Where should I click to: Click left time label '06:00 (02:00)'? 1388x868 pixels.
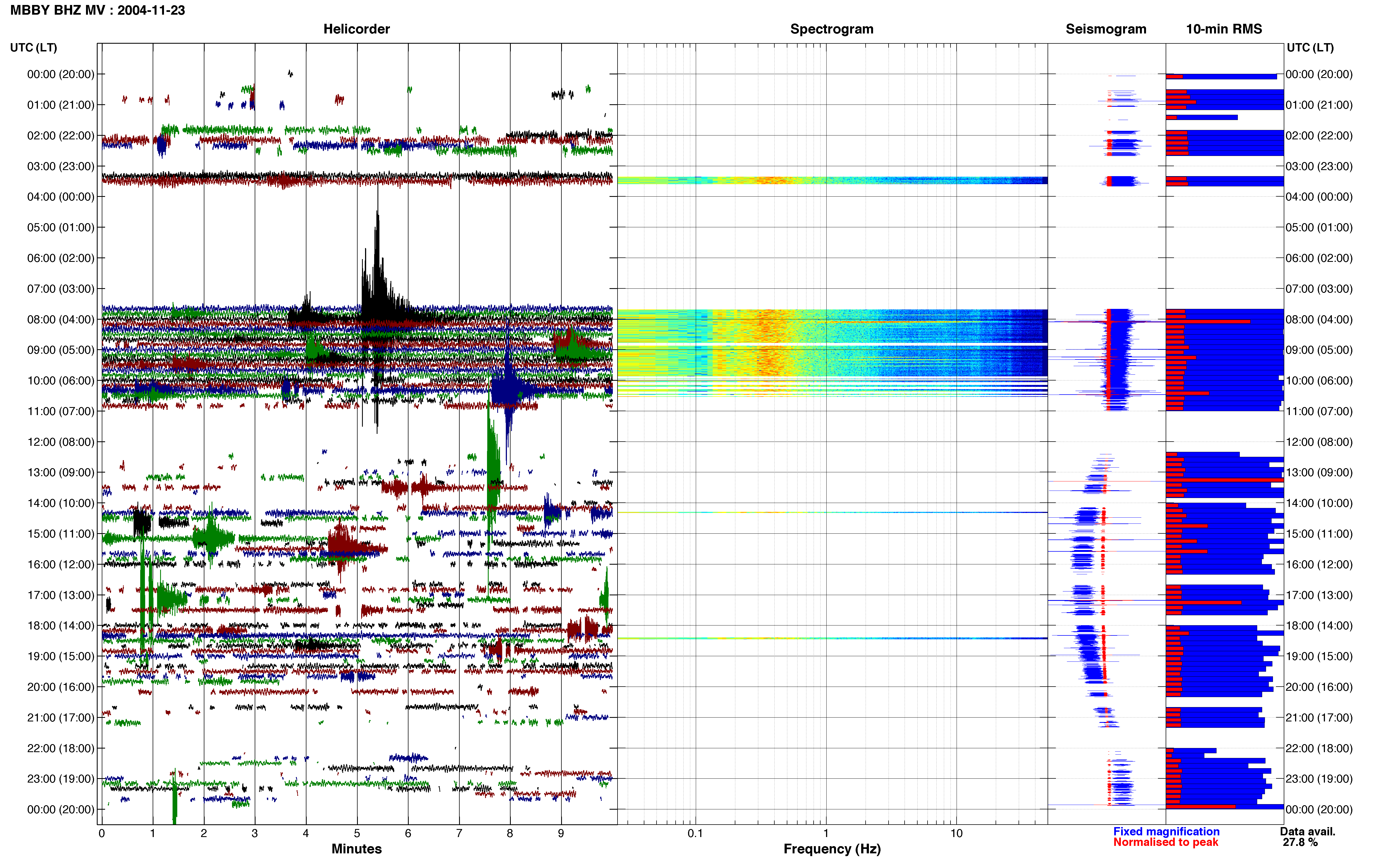[x=61, y=258]
